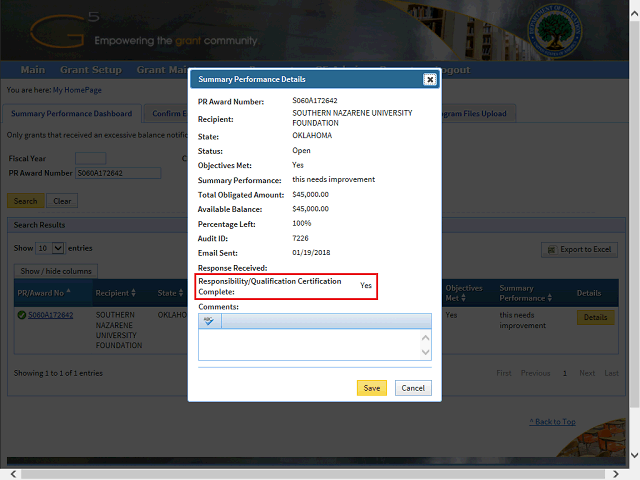The width and height of the screenshot is (640, 480).
Task: Click Excel icon on Export to Excel
Action: pos(551,250)
